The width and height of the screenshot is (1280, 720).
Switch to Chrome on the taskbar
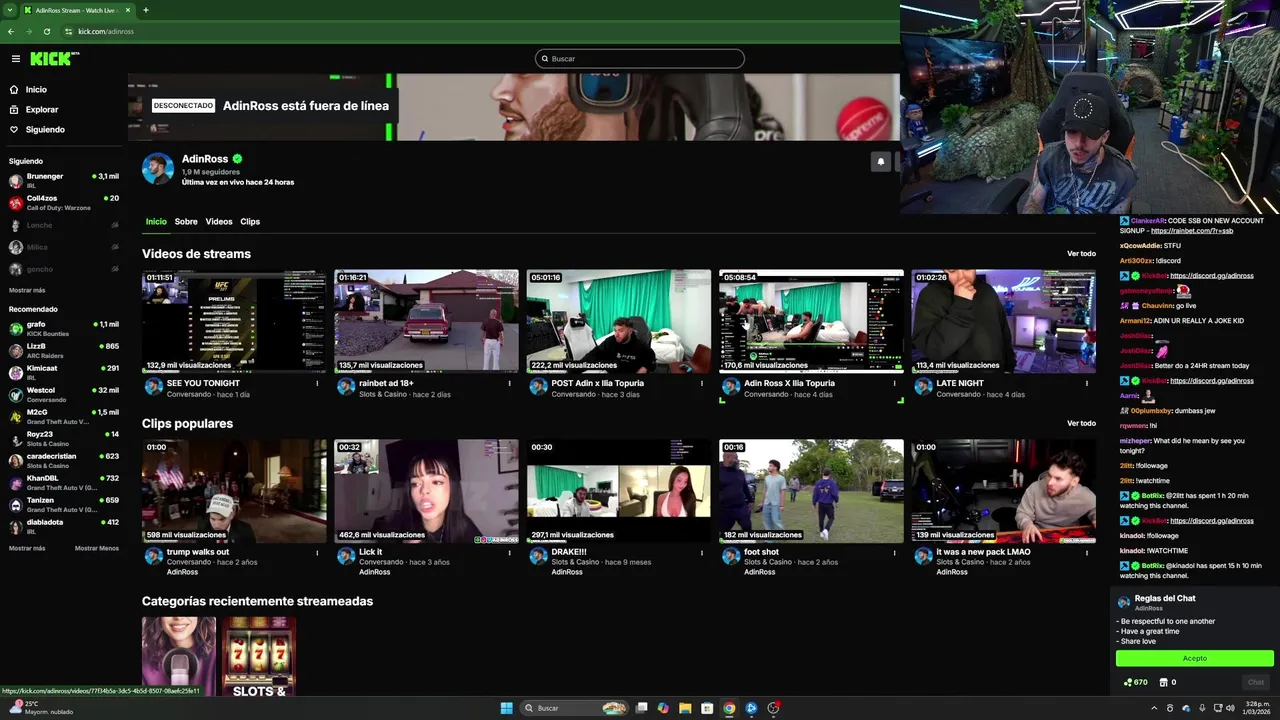729,708
